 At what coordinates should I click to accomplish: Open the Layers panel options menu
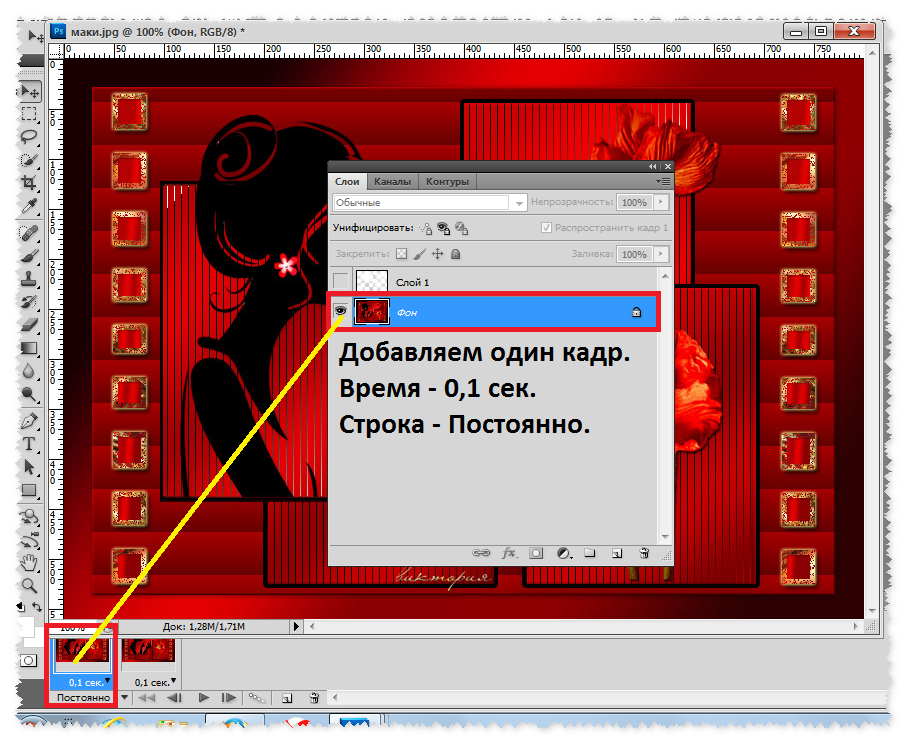click(664, 181)
